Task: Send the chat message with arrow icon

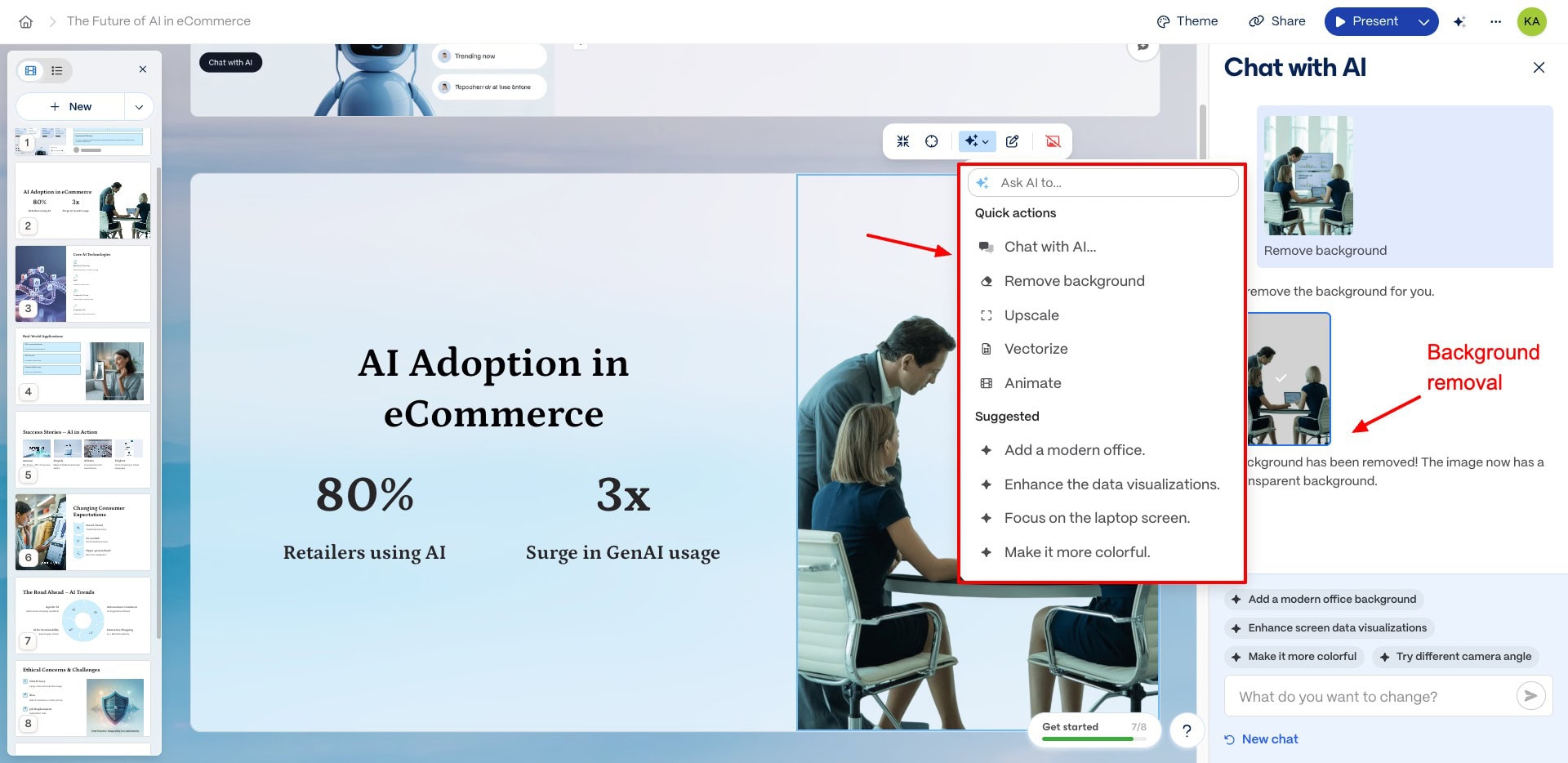Action: click(1530, 695)
